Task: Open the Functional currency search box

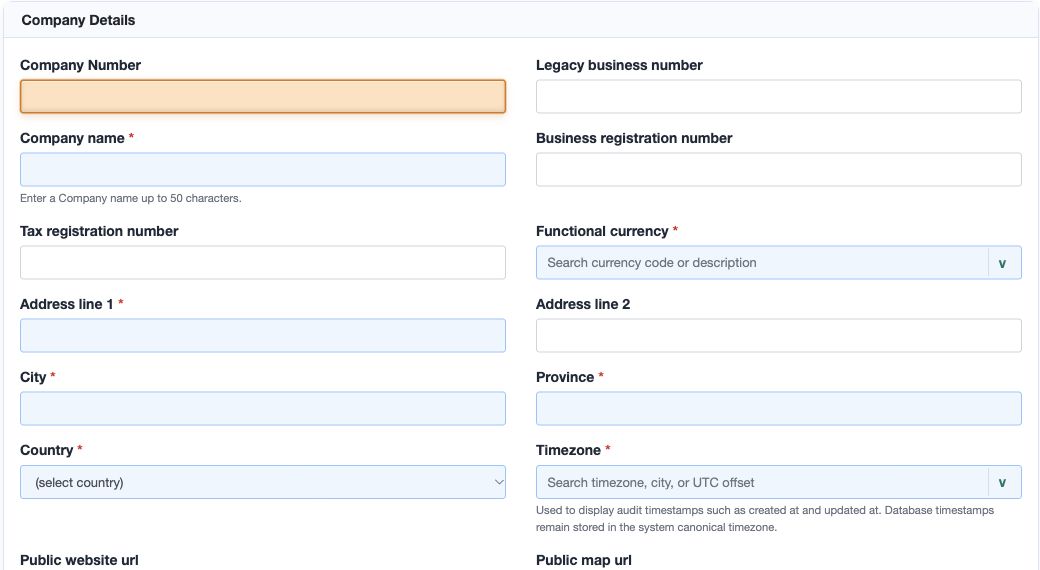Action: [762, 262]
